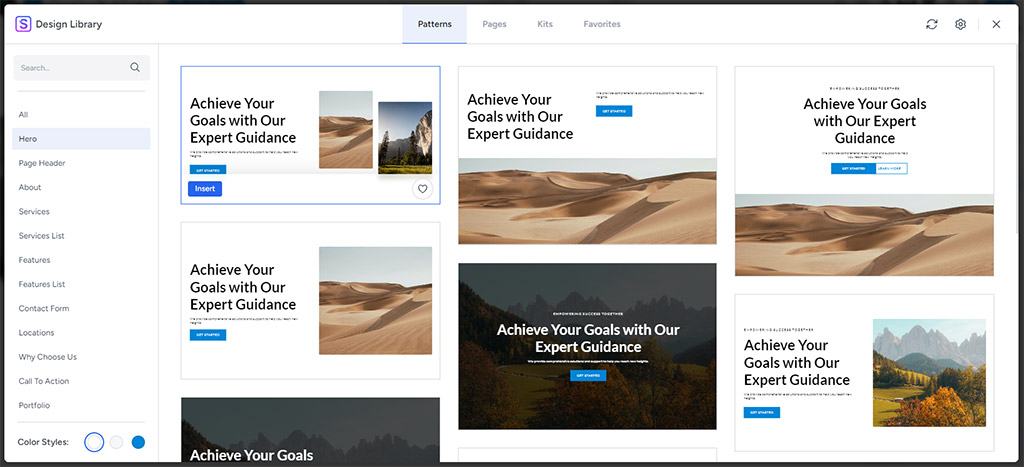Open the settings gear icon
Image resolution: width=1024 pixels, height=467 pixels.
point(960,24)
